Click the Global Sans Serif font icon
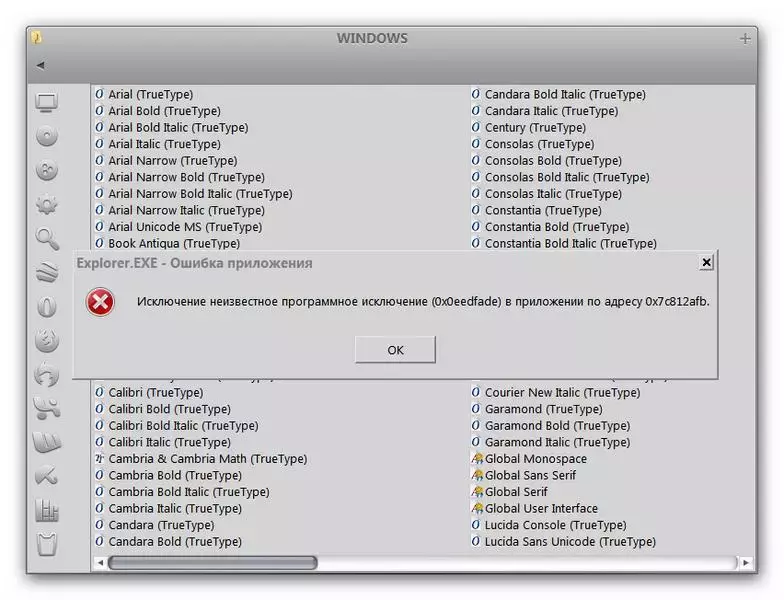 [x=478, y=475]
